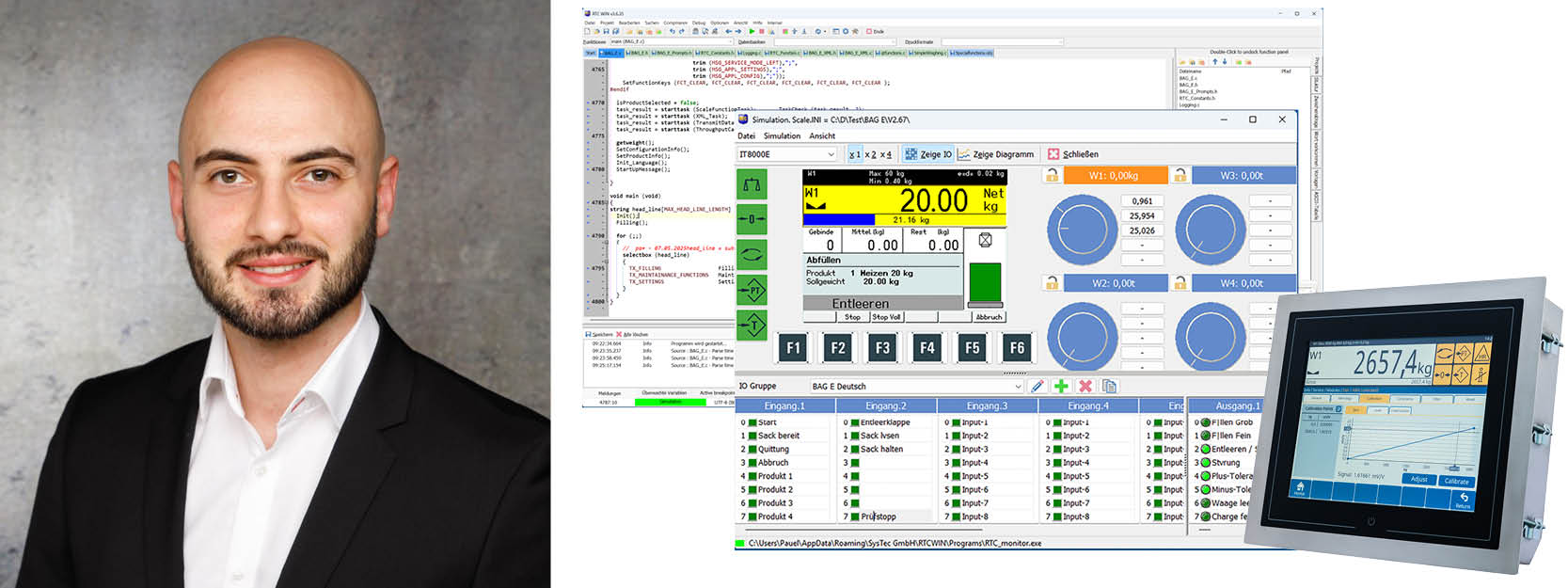Click the Zeige Diagramm button
1568x588 pixels.
[x=995, y=154]
